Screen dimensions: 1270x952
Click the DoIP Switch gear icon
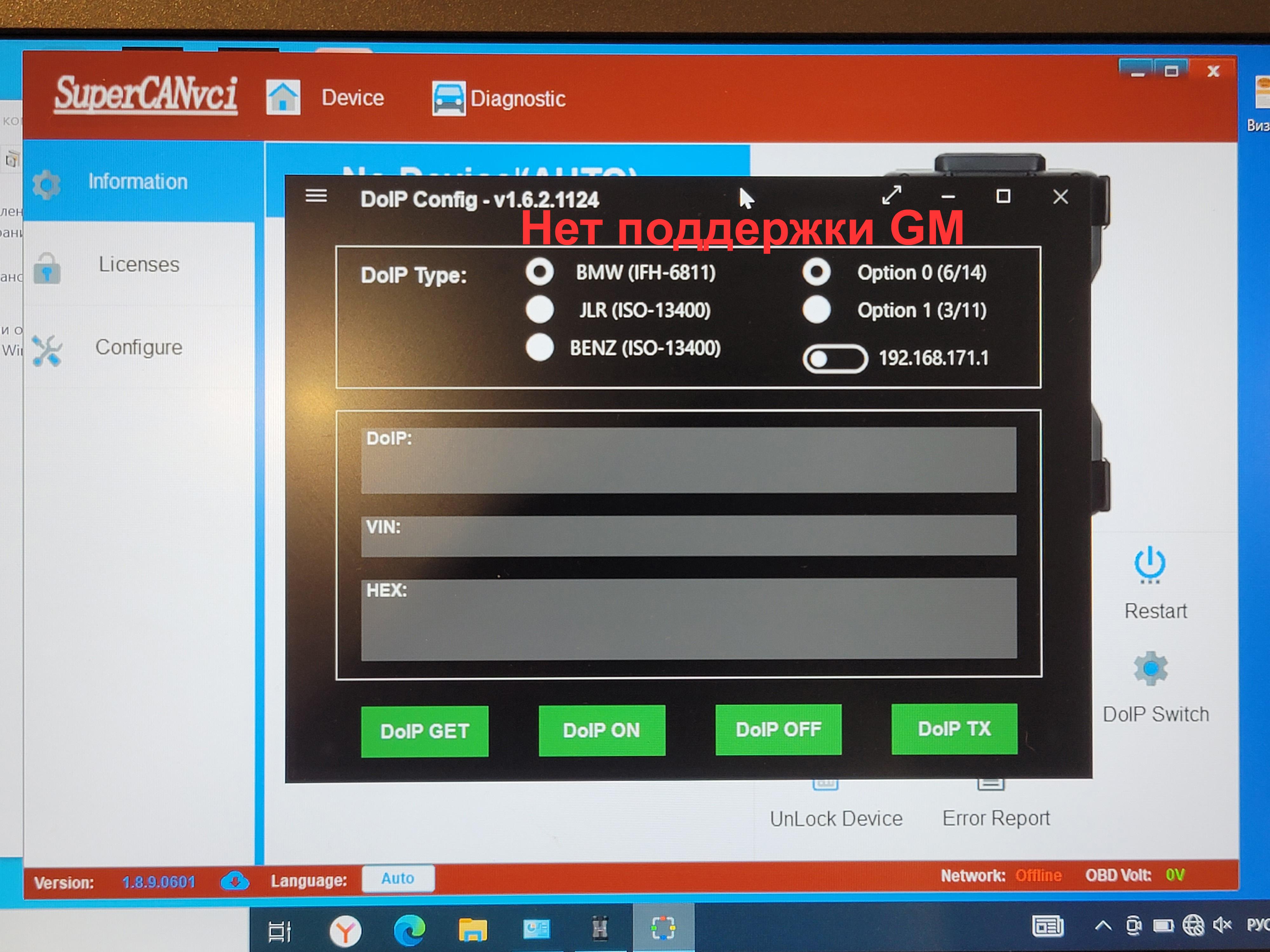tap(1151, 668)
